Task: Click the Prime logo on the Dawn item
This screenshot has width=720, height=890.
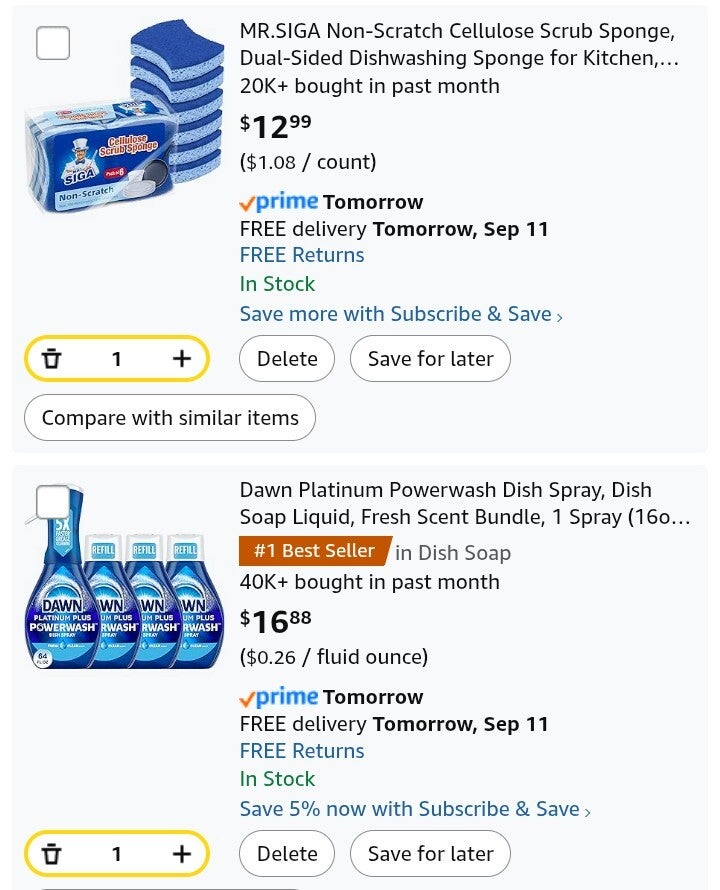Action: tap(279, 697)
